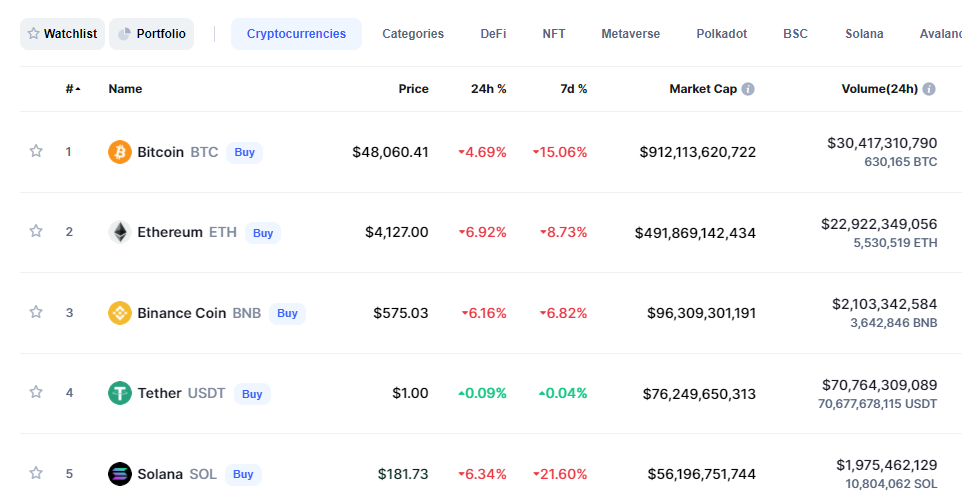Click the Binance Coin logo icon
Viewport: 962px width, 501px height.
point(120,313)
